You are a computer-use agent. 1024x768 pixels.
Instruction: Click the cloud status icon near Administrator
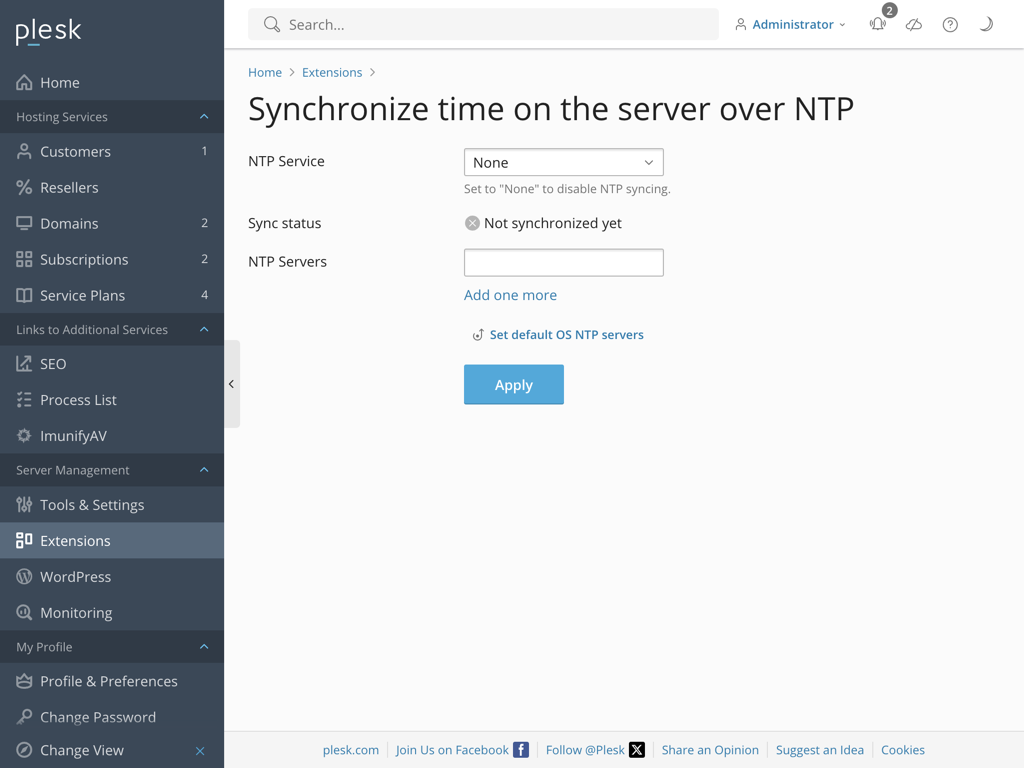pos(913,24)
